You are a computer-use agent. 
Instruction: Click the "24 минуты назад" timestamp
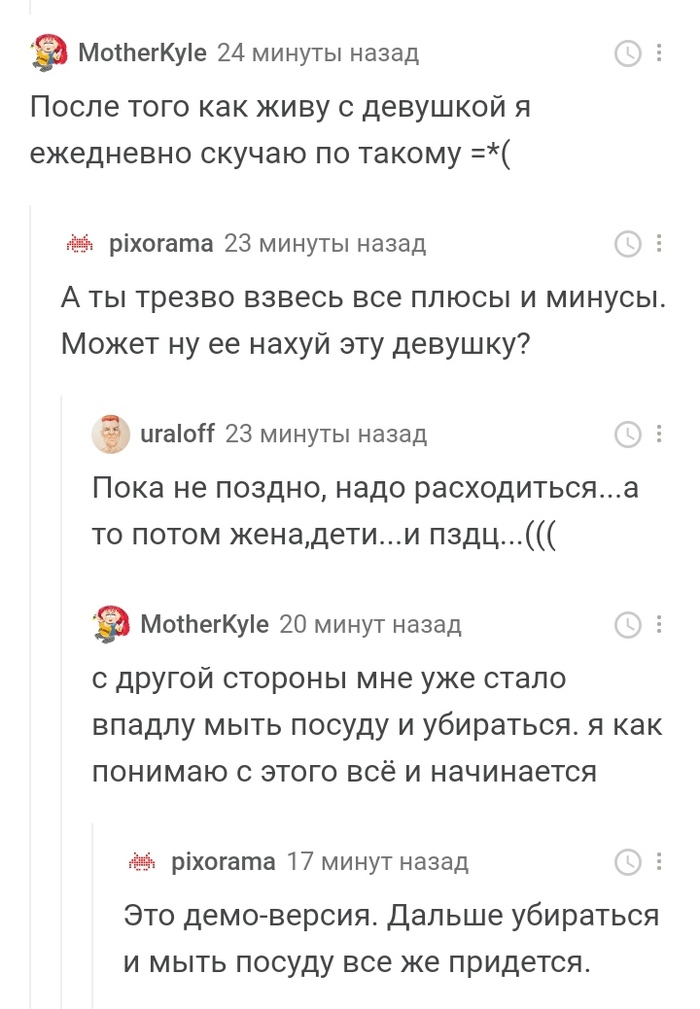pyautogui.click(x=318, y=53)
